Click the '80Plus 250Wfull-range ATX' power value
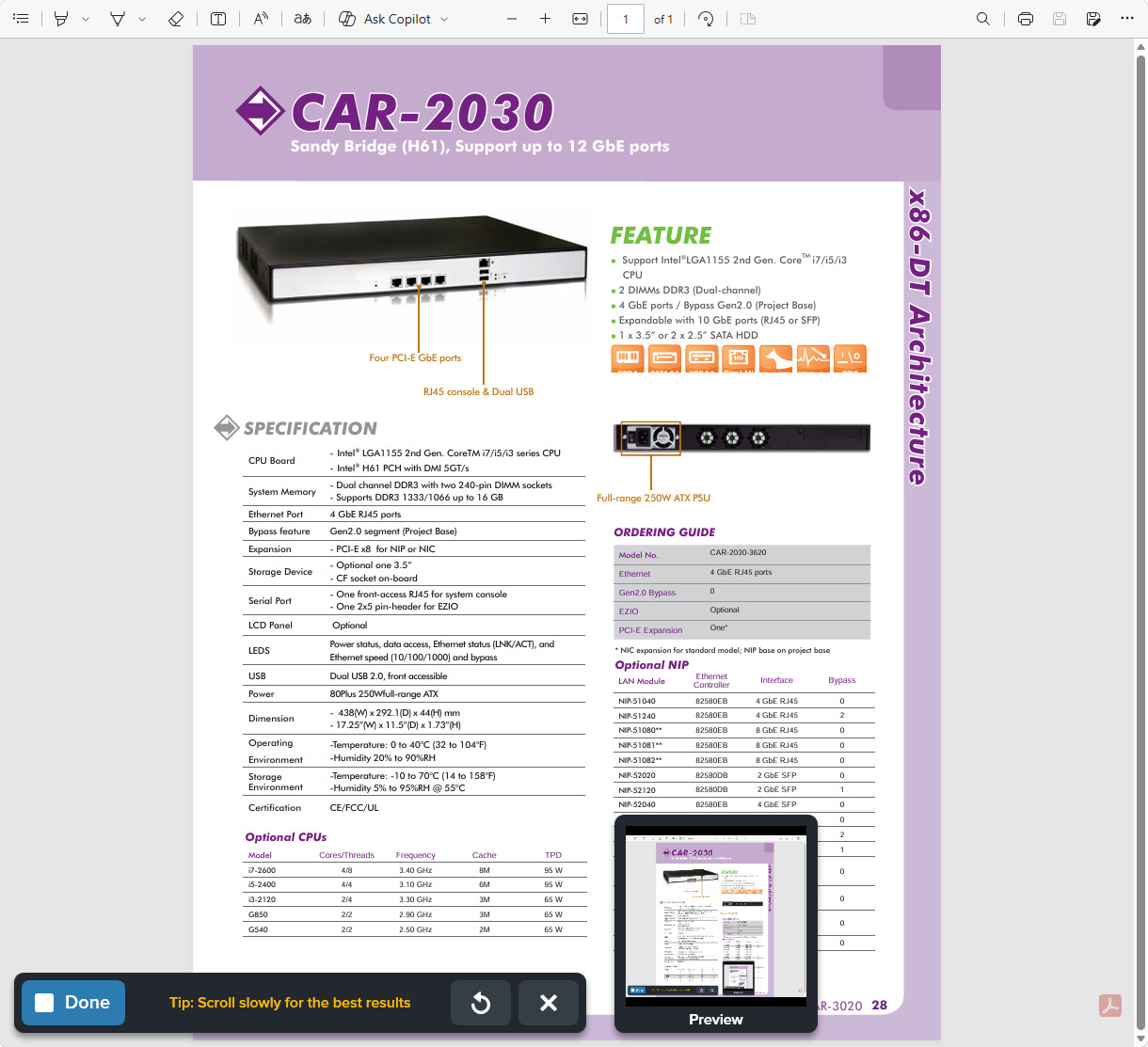 click(x=384, y=694)
